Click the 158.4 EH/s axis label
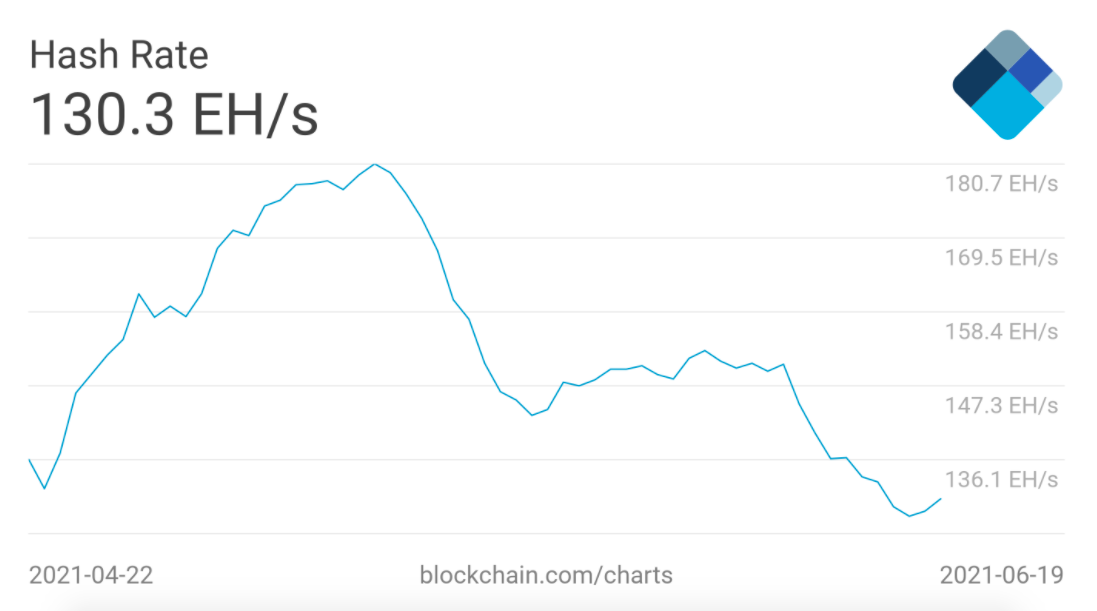 coord(1001,332)
